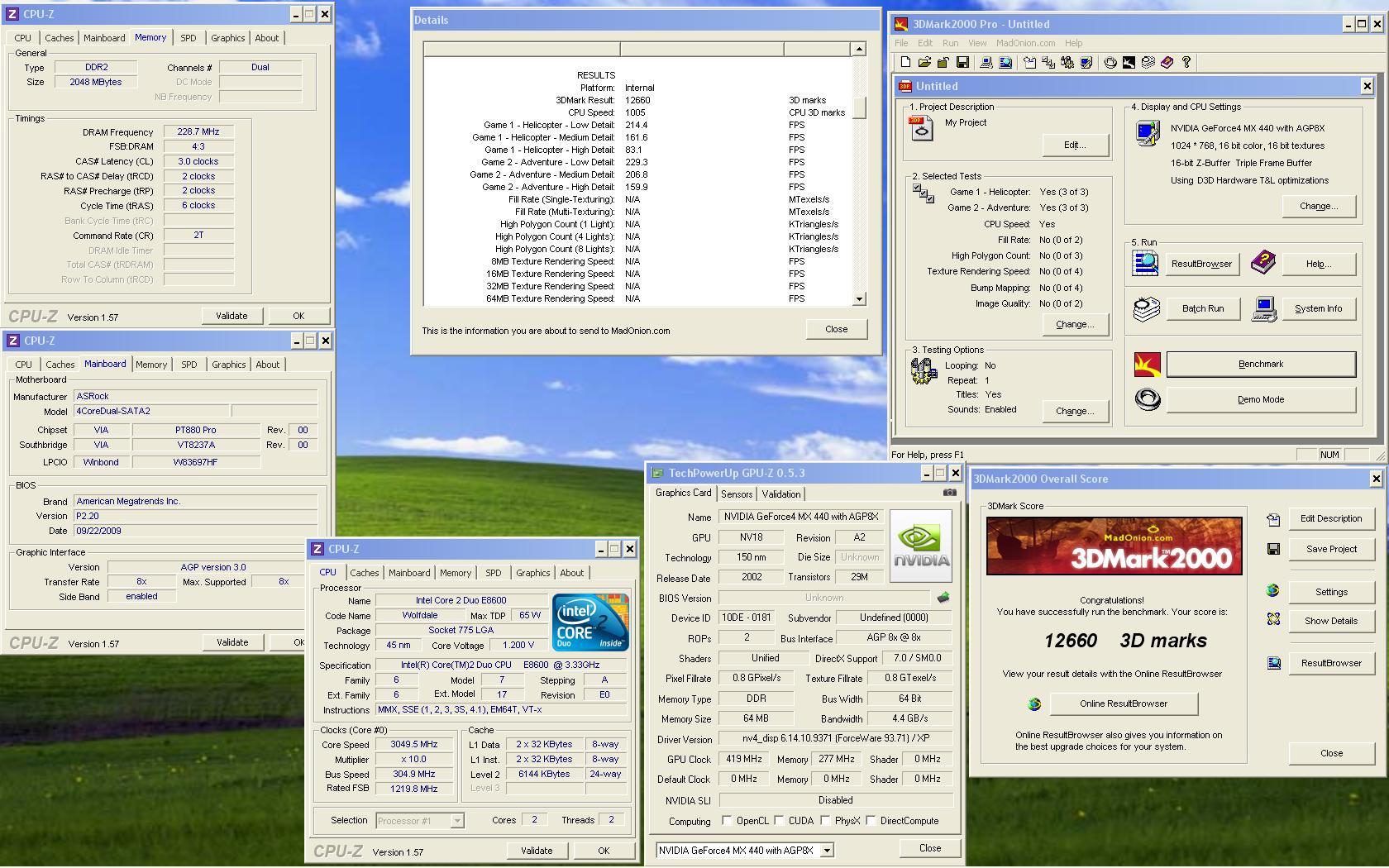Image resolution: width=1389 pixels, height=868 pixels.
Task: Click the purple help book icon in toolbar
Action: (1167, 62)
